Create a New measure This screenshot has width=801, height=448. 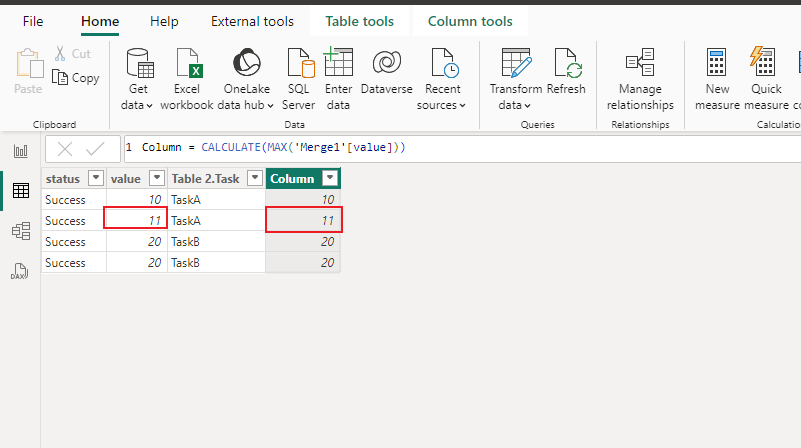click(x=717, y=79)
